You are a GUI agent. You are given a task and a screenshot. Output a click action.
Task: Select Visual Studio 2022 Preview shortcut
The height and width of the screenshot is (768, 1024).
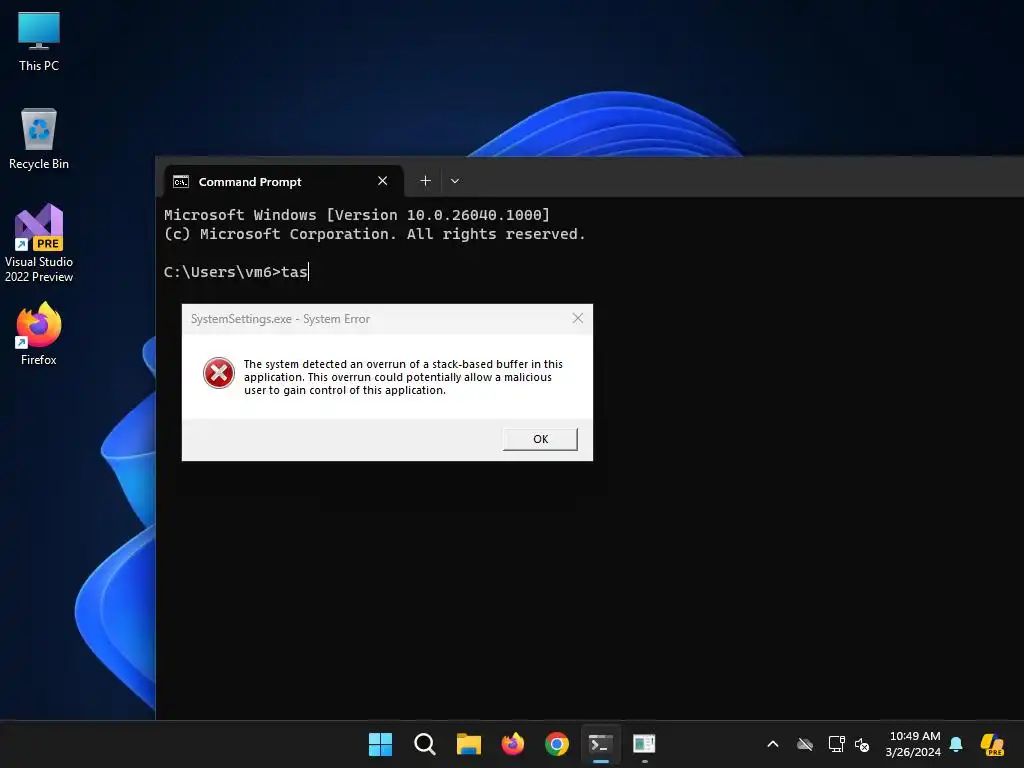click(x=39, y=243)
